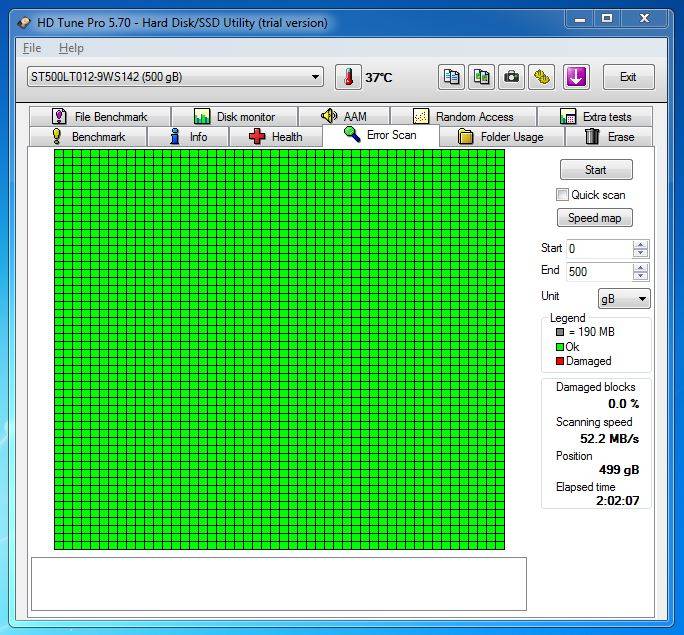
Task: Increase the Start value with up arrow
Action: (640, 245)
